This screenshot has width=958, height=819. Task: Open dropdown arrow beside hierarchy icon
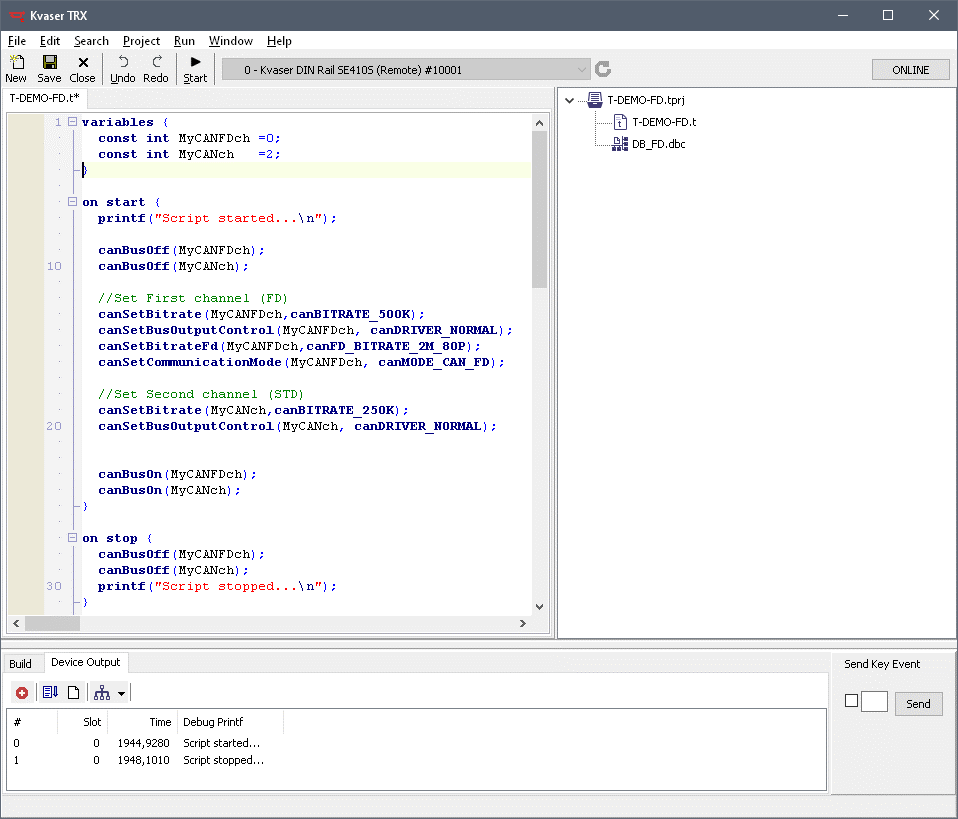pyautogui.click(x=121, y=694)
